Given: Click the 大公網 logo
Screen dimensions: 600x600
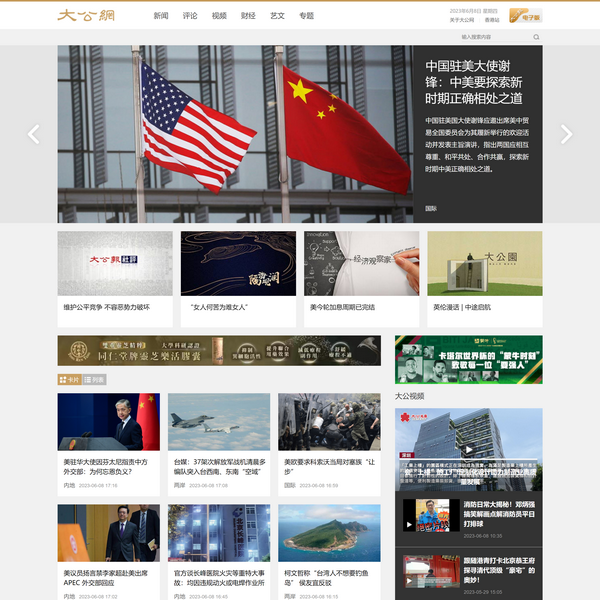Looking at the screenshot, I should point(85,16).
